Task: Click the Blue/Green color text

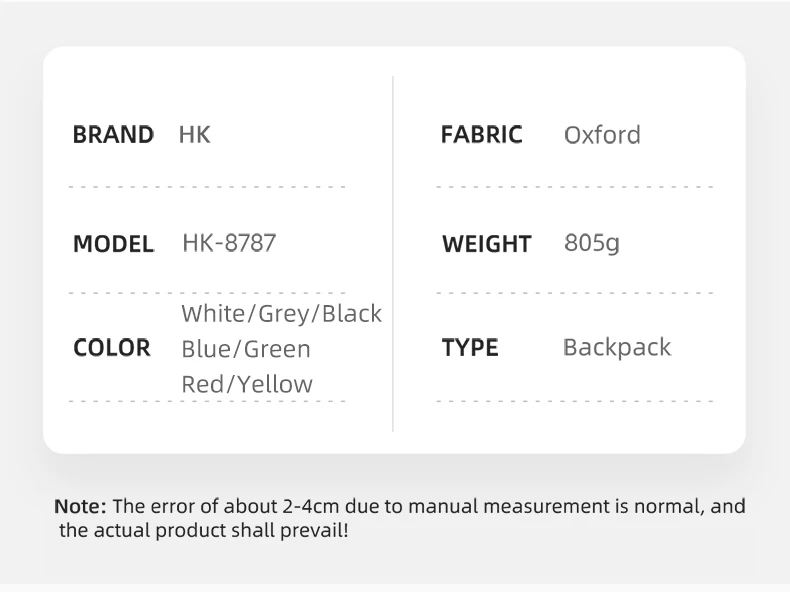Action: pyautogui.click(x=246, y=349)
